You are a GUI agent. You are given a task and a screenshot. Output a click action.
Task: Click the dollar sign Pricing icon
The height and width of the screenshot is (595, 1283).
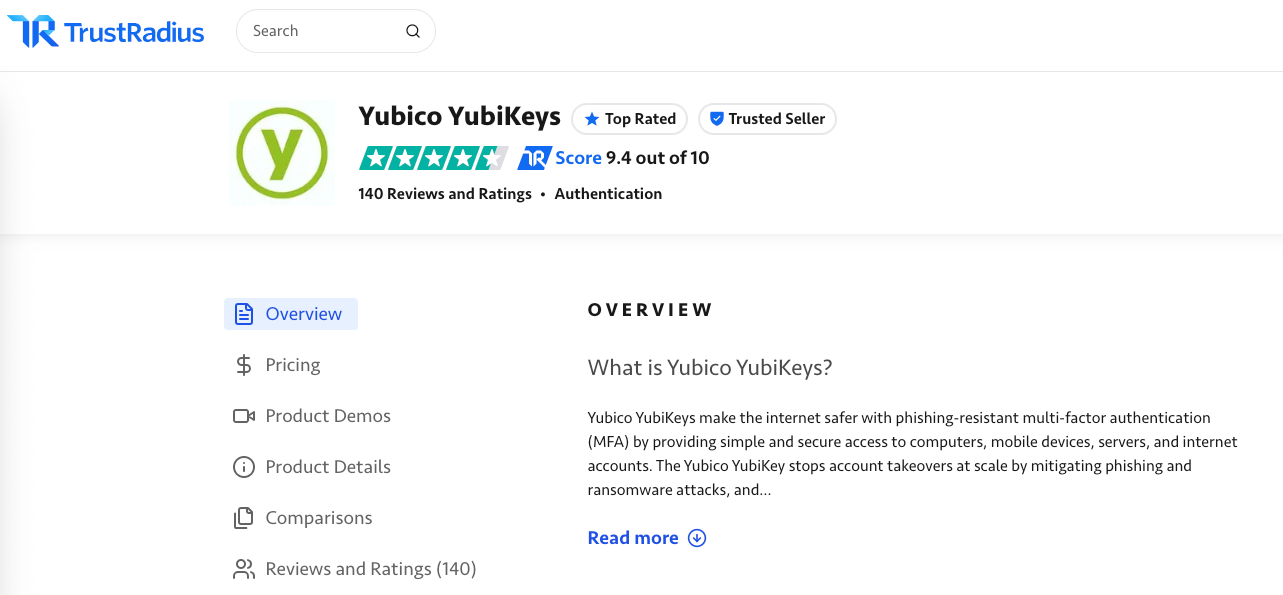click(x=243, y=365)
